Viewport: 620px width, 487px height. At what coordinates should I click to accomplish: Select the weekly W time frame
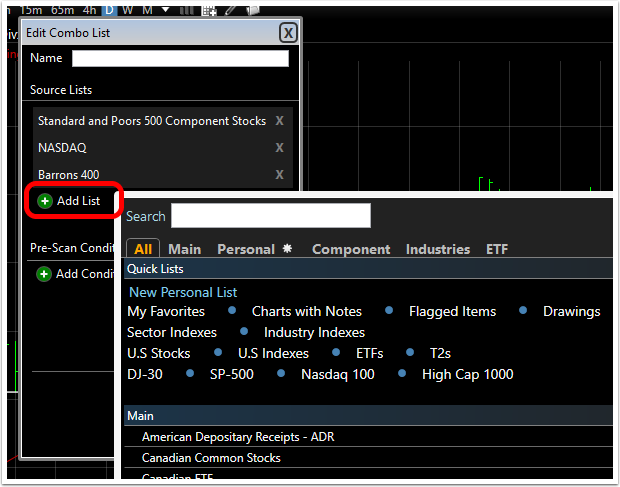pos(128,10)
